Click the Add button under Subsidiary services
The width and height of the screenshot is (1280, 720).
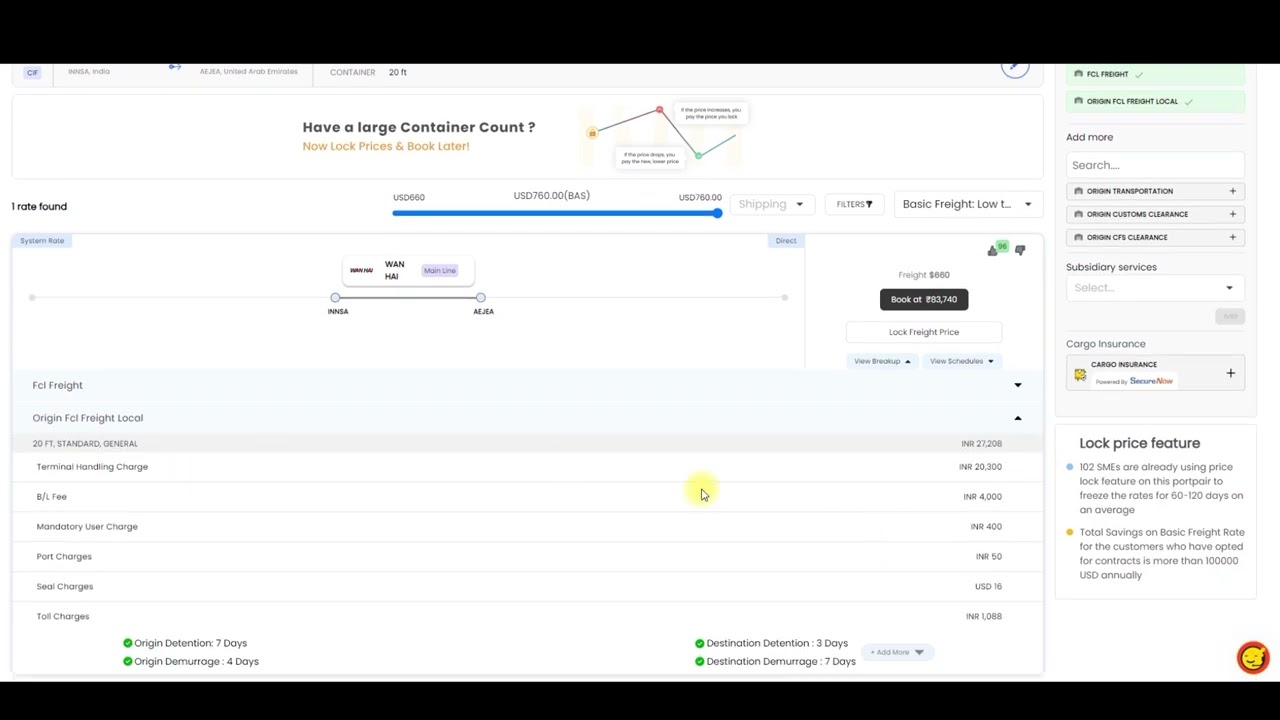click(x=1230, y=316)
